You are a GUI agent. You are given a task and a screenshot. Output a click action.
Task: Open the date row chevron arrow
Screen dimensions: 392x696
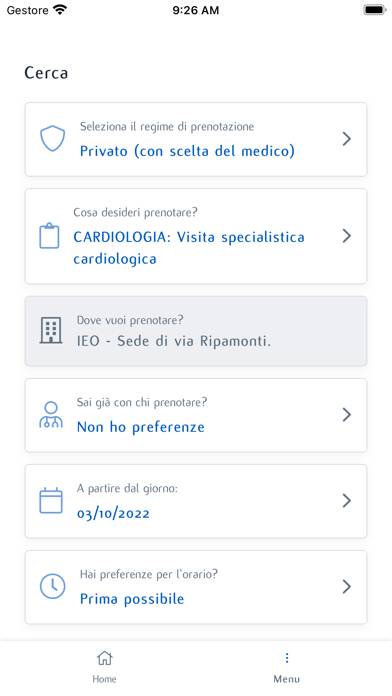tap(347, 501)
